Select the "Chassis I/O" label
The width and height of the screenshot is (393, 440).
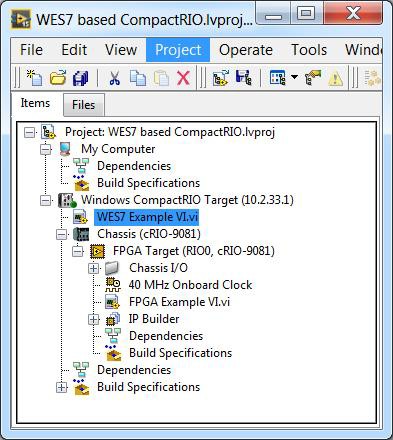tap(158, 268)
